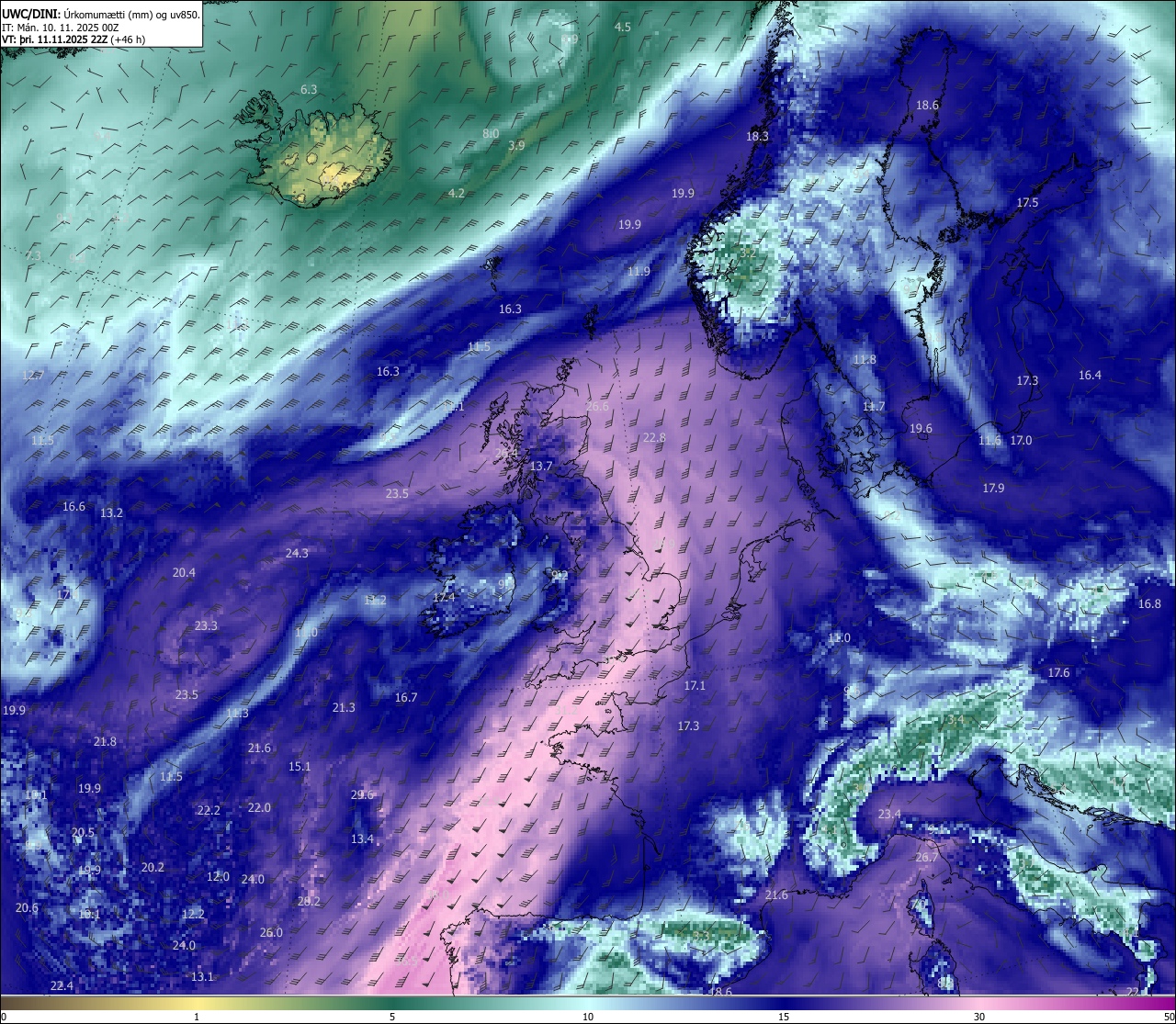Select the 20.6 value label
This screenshot has width=1176, height=1024.
click(27, 907)
